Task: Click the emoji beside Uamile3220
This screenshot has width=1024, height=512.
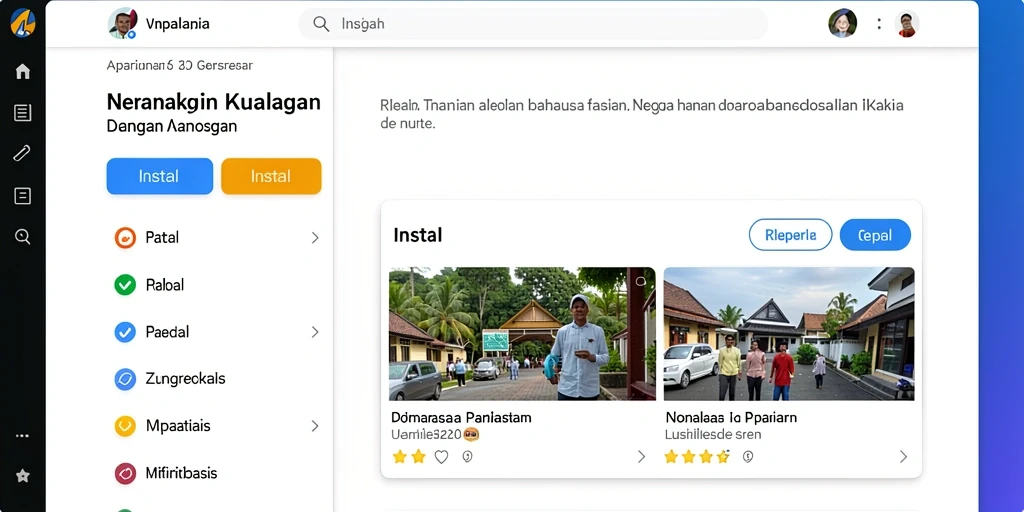Action: (471, 434)
